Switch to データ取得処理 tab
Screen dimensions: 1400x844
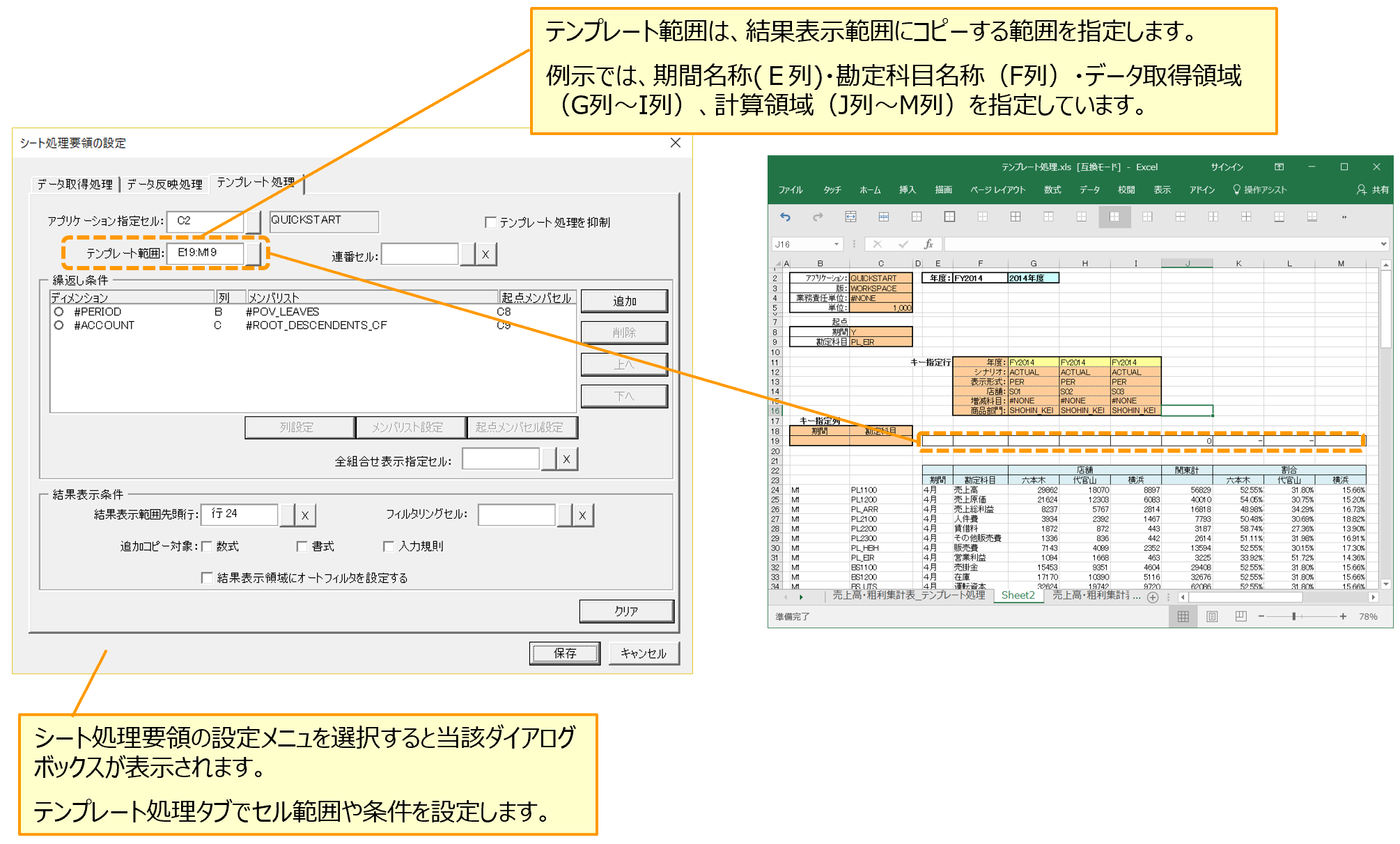(x=75, y=185)
